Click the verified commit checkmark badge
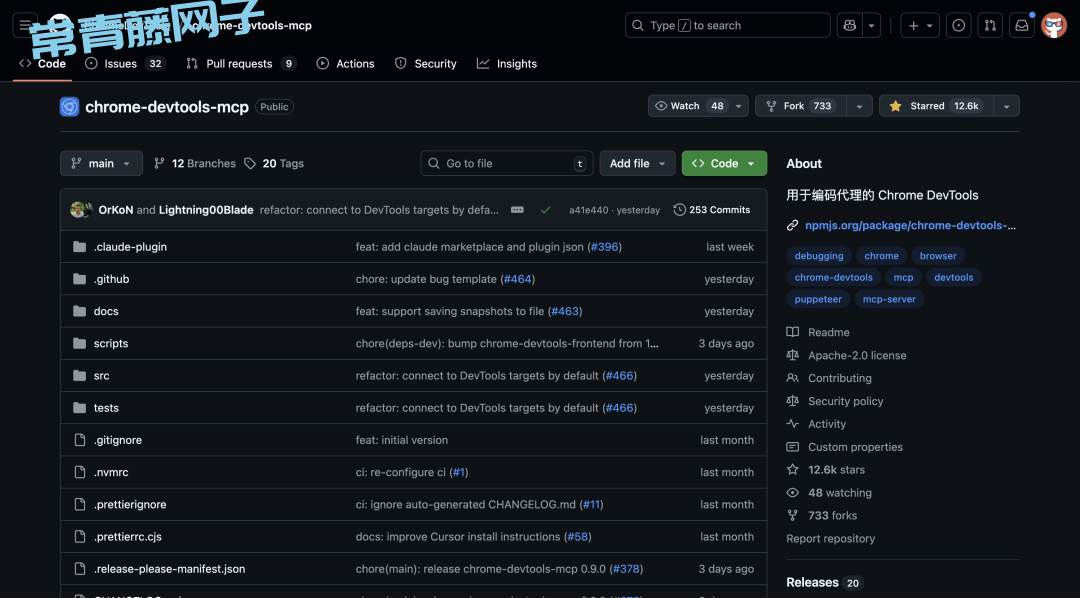 (x=546, y=209)
